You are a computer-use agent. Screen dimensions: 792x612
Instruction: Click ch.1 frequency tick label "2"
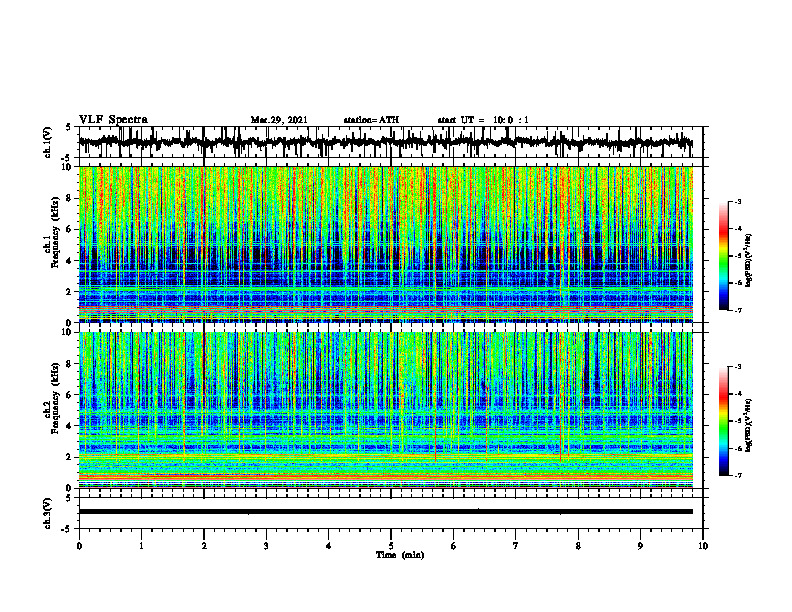69,292
